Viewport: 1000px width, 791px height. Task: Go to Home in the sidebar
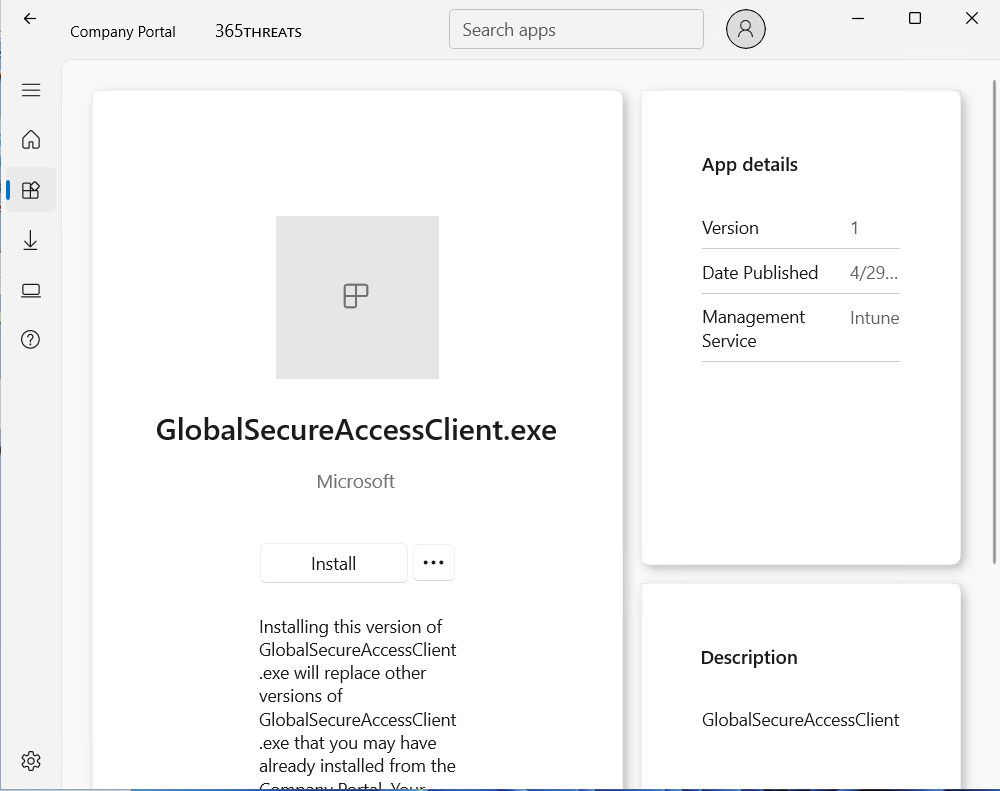31,140
